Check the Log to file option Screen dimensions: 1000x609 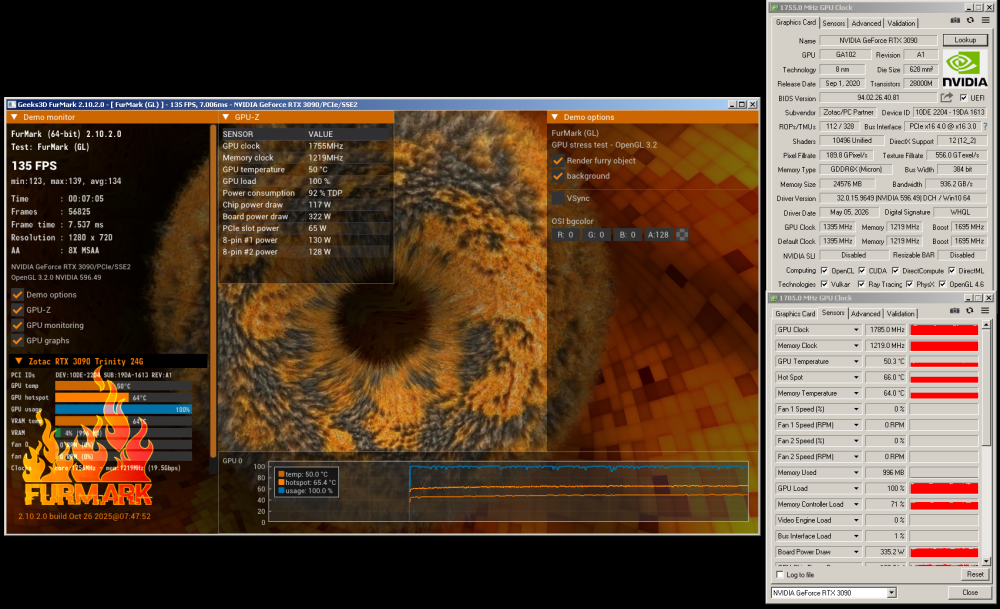pos(779,575)
